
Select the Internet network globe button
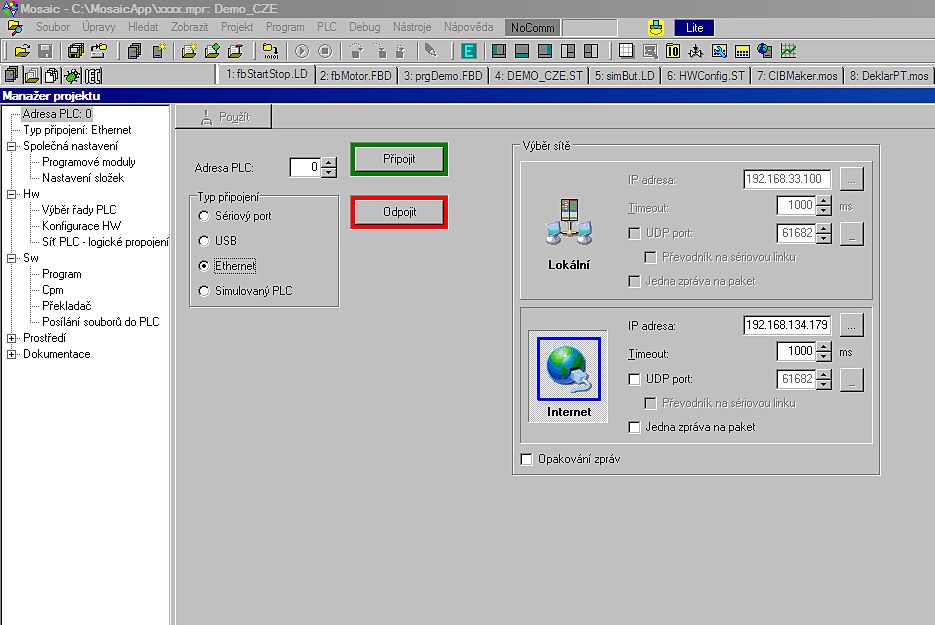pos(568,378)
